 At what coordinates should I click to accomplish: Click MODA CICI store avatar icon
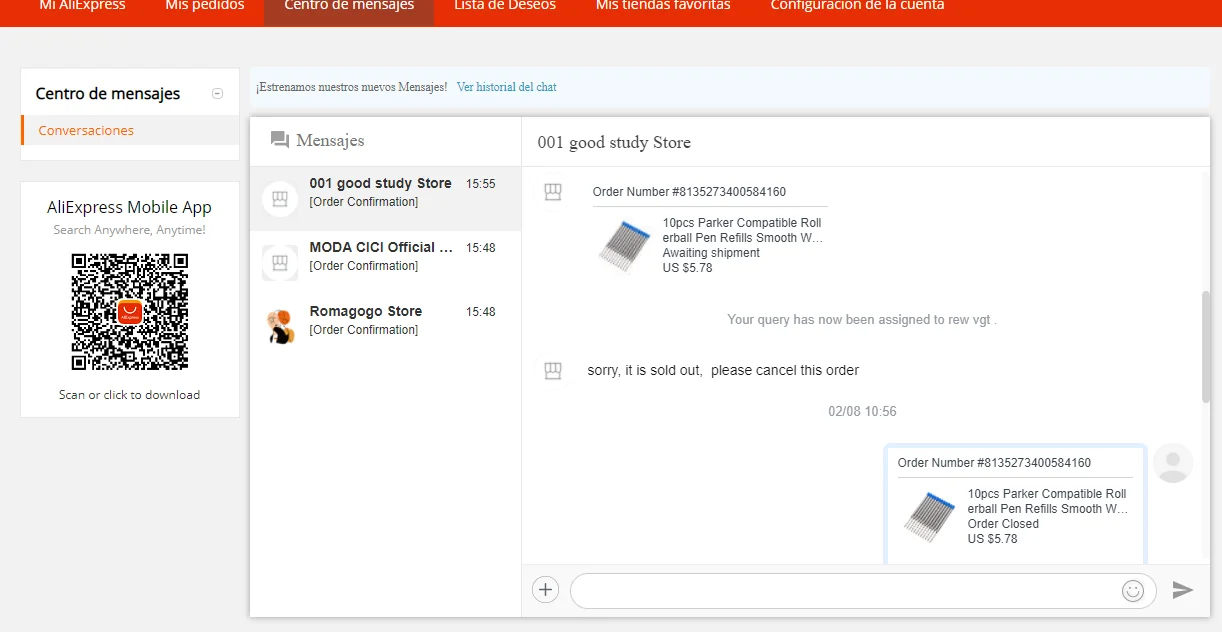coord(280,263)
